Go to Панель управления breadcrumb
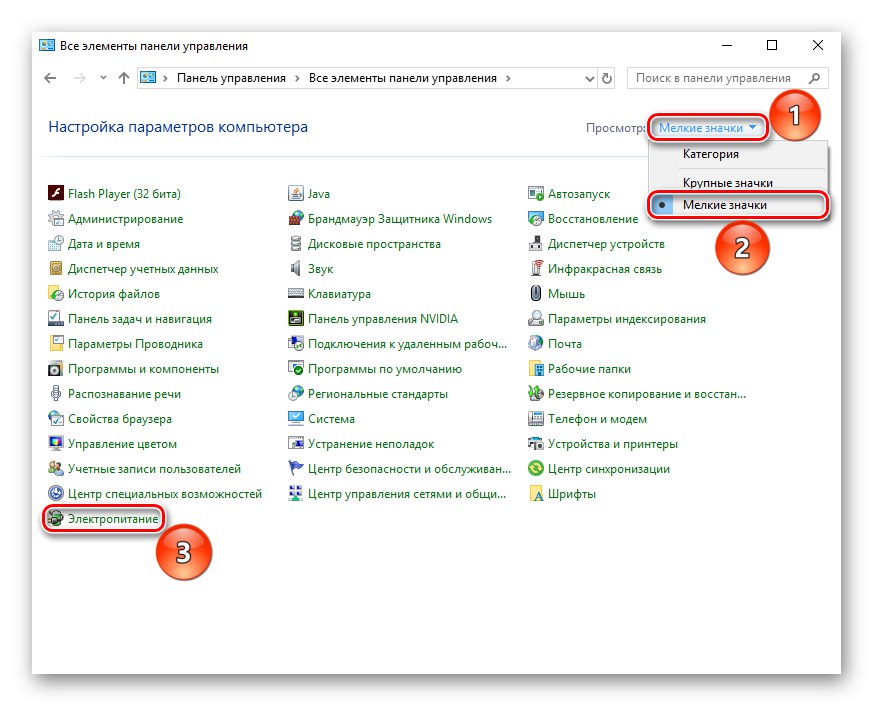The width and height of the screenshot is (873, 706). click(x=231, y=78)
